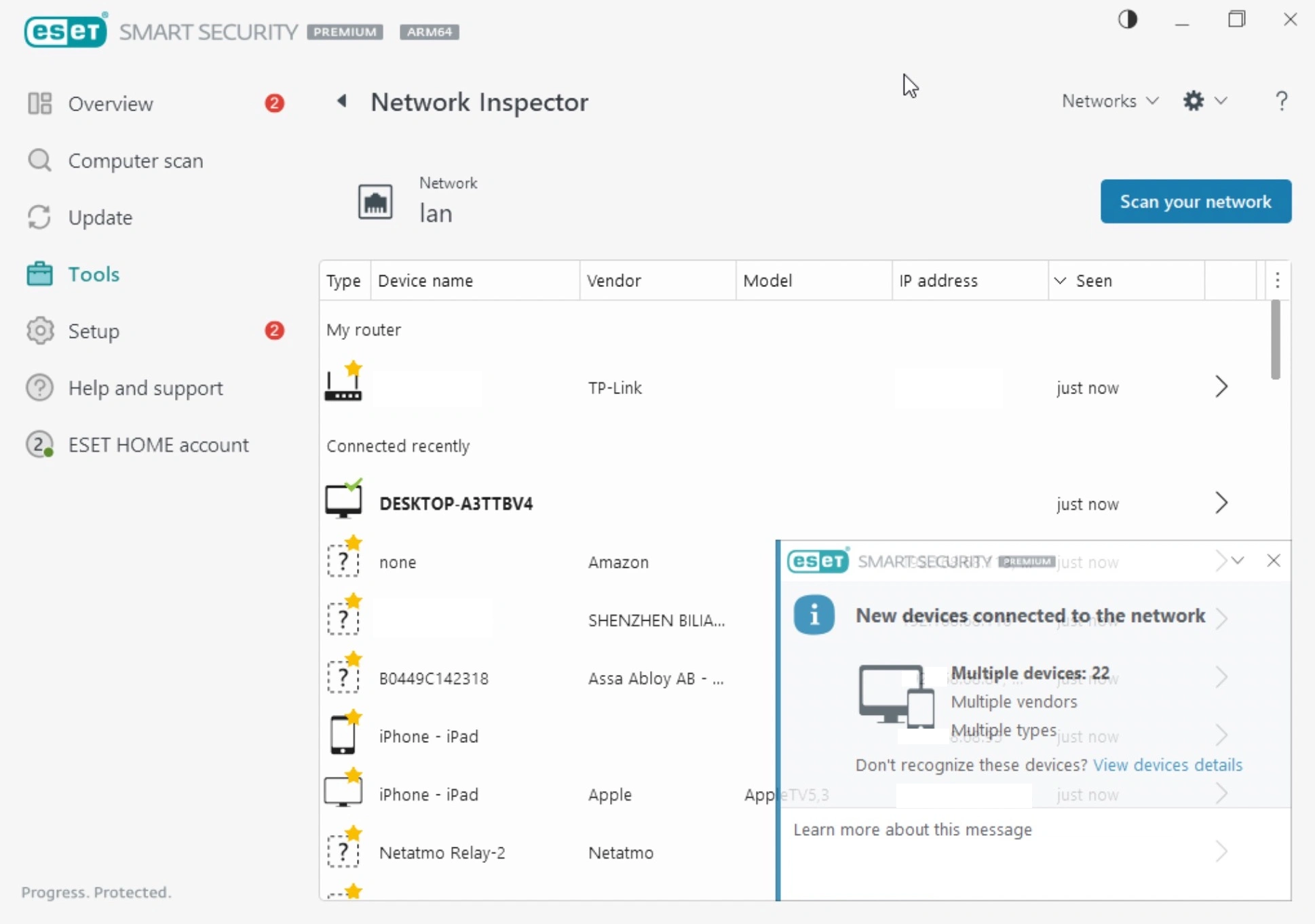Click the unknown device icon for Amazon
This screenshot has height=924, width=1315.
343,558
